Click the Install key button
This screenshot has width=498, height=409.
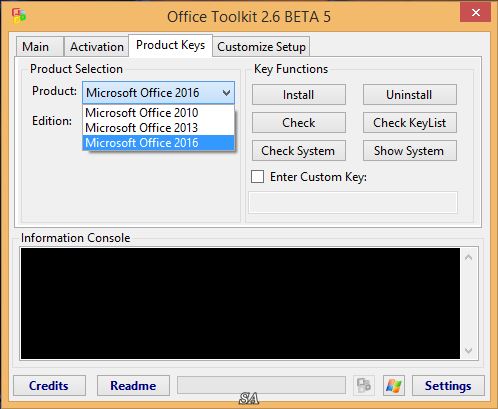299,95
